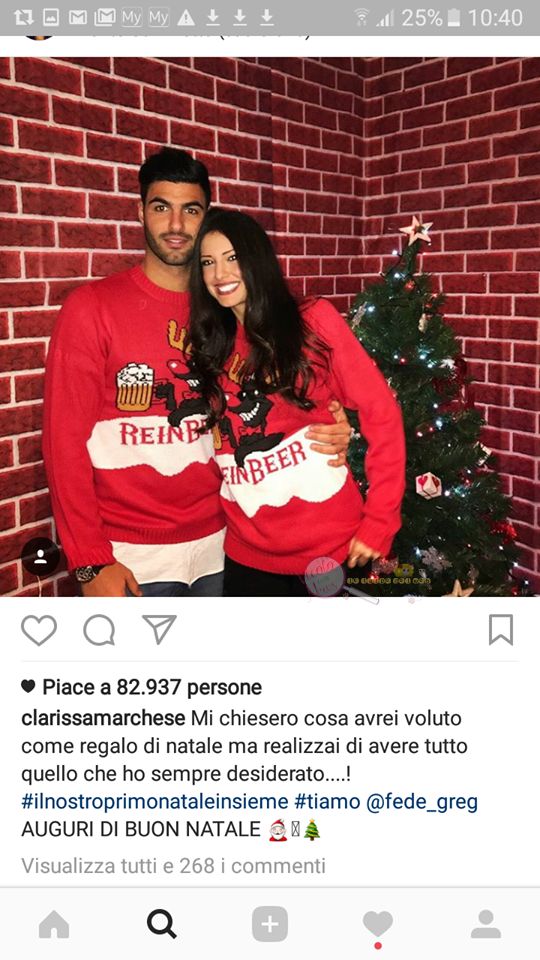Tap the warning triangle notification icon
Screen dimensions: 540x960
(186, 18)
